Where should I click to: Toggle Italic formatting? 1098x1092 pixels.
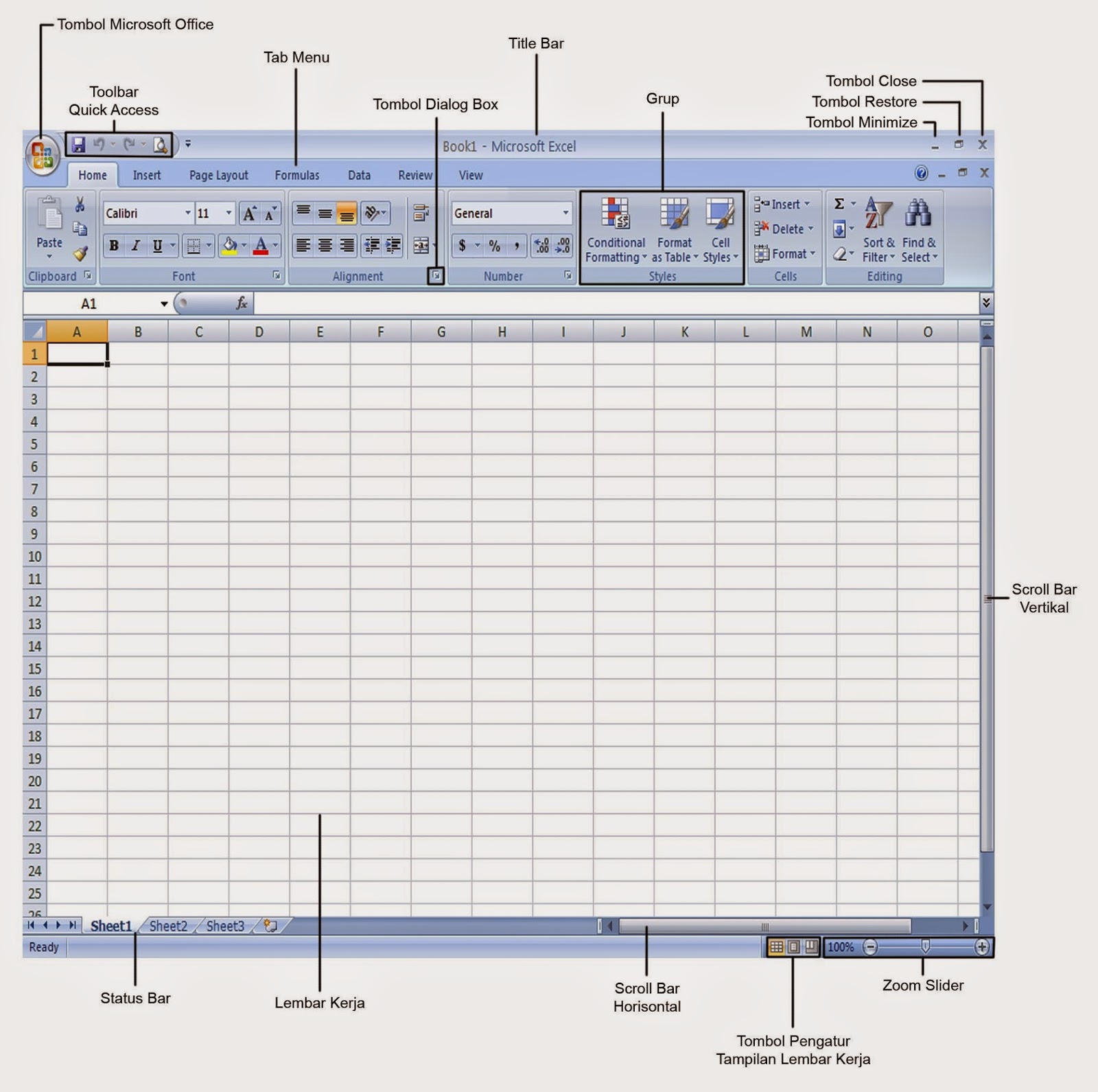pos(136,246)
